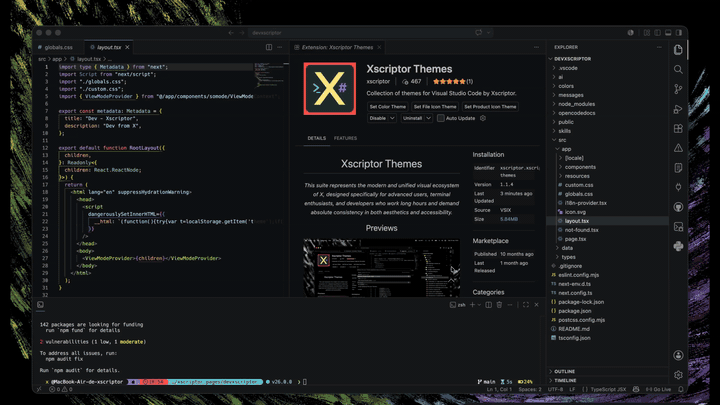The image size is (720, 405).
Task: Select the Extension: Xscriptor Themes tab
Action: pos(338,47)
